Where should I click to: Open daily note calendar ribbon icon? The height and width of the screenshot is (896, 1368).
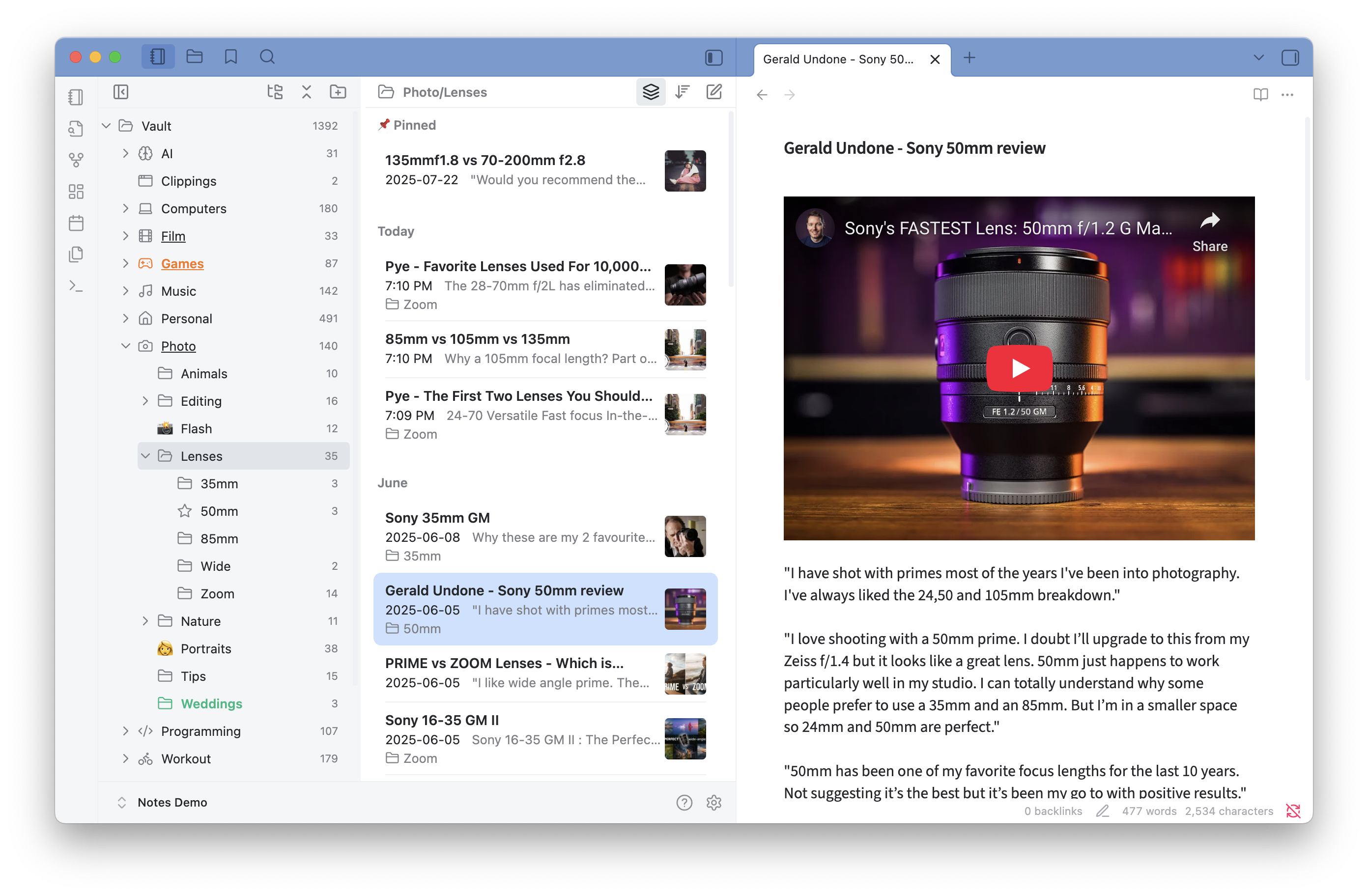click(x=76, y=223)
